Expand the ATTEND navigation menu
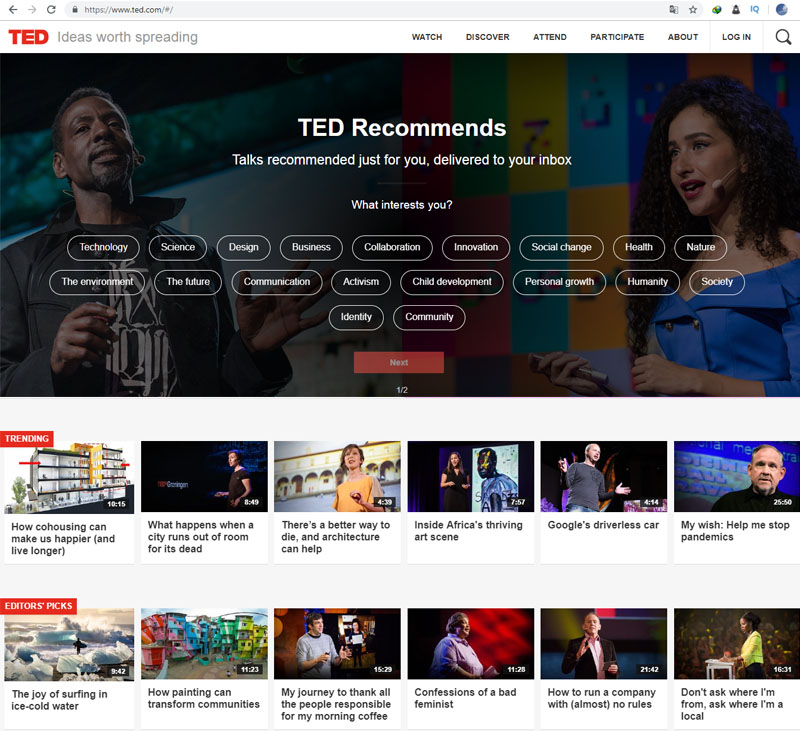 tap(550, 37)
